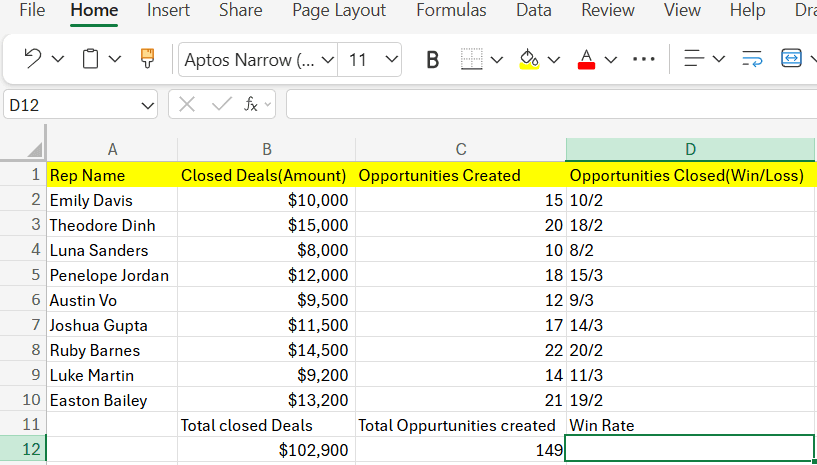The height and width of the screenshot is (465, 817).
Task: Select the Emily Davis cell
Action: pyautogui.click(x=112, y=200)
